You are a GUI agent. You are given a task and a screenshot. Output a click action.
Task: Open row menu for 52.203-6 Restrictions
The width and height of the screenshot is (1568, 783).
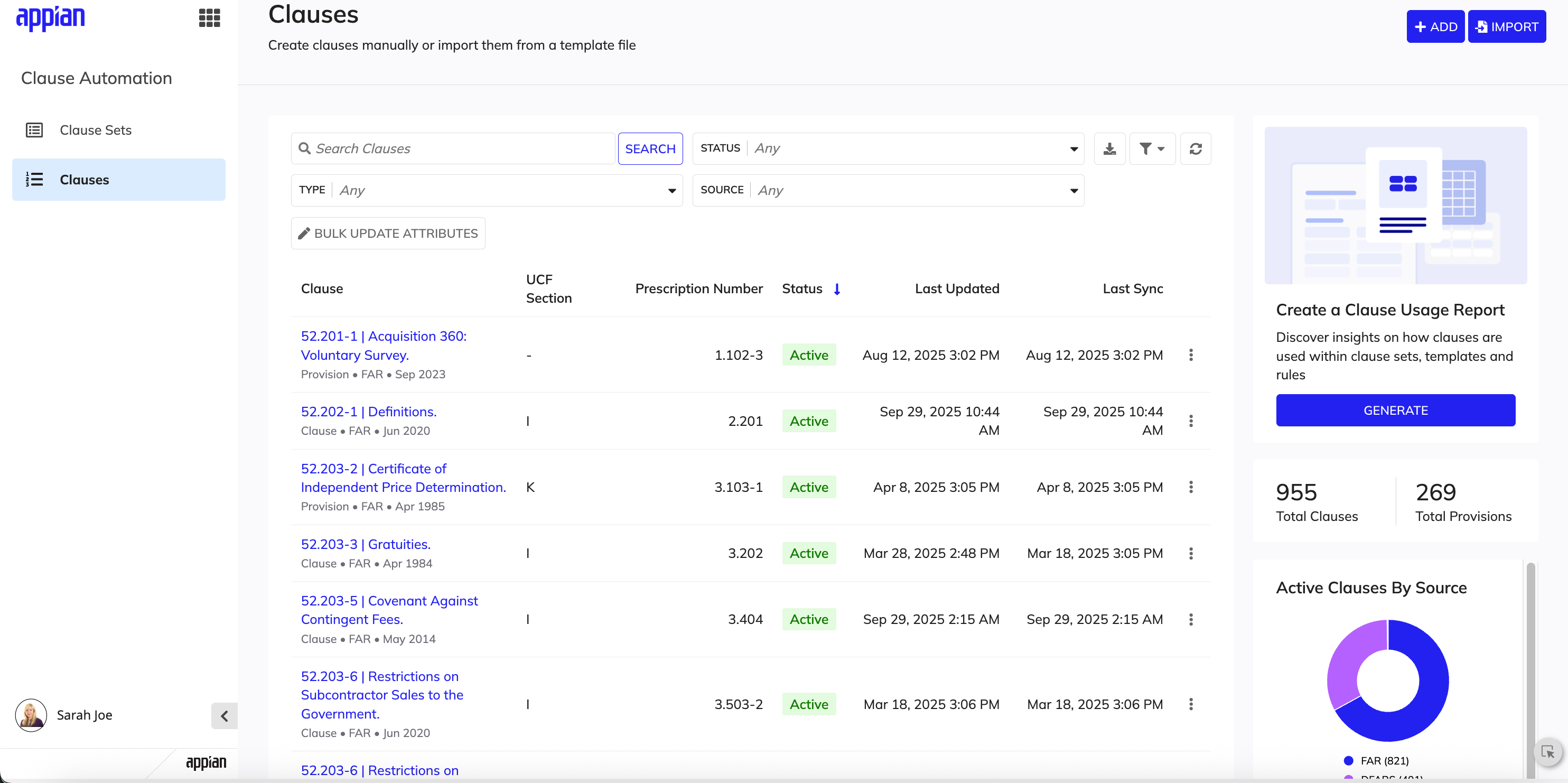[1191, 704]
